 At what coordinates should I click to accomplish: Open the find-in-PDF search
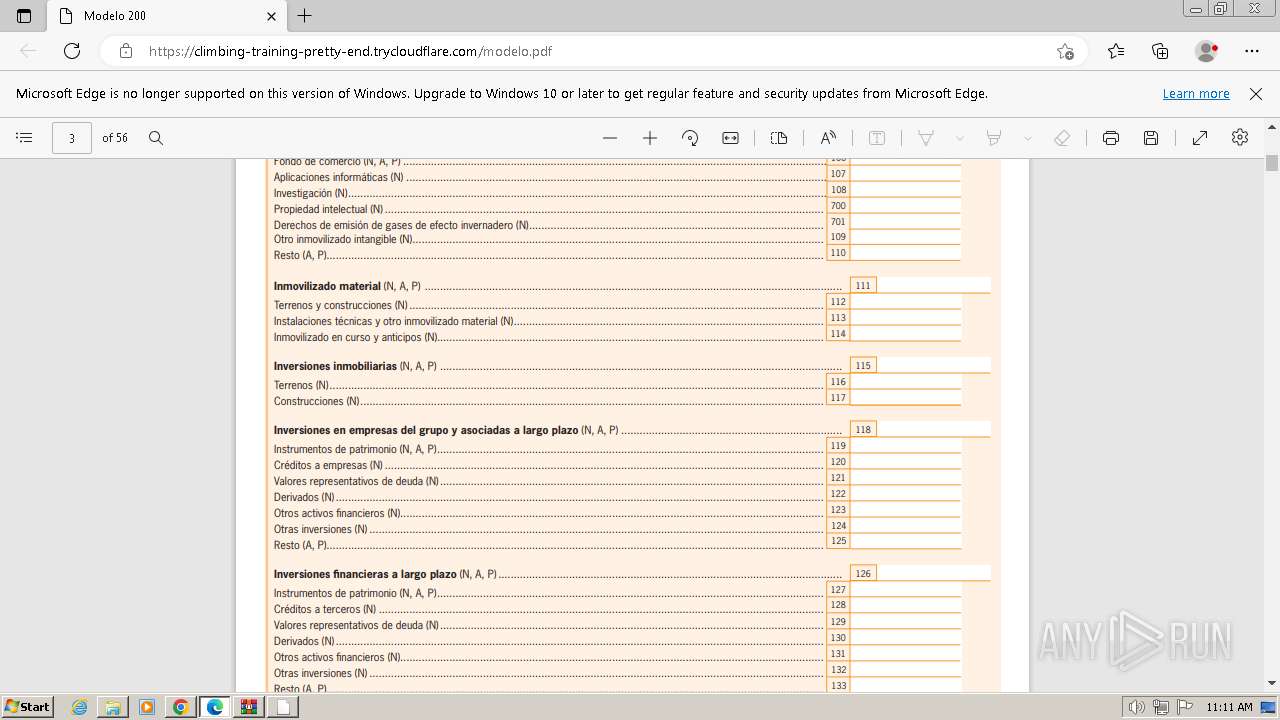click(156, 138)
